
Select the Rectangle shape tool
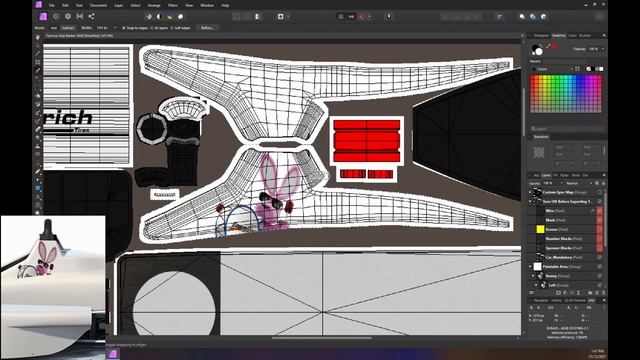tap(38, 188)
